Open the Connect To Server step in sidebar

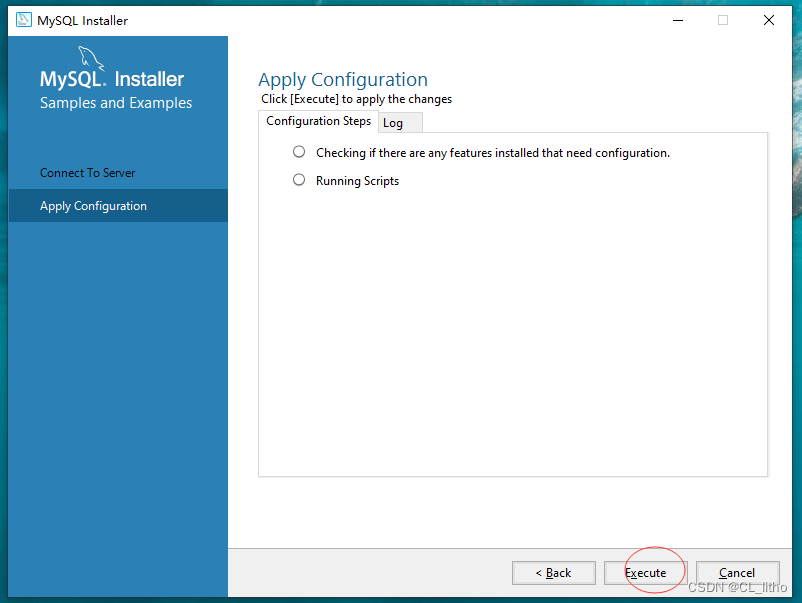118,173
